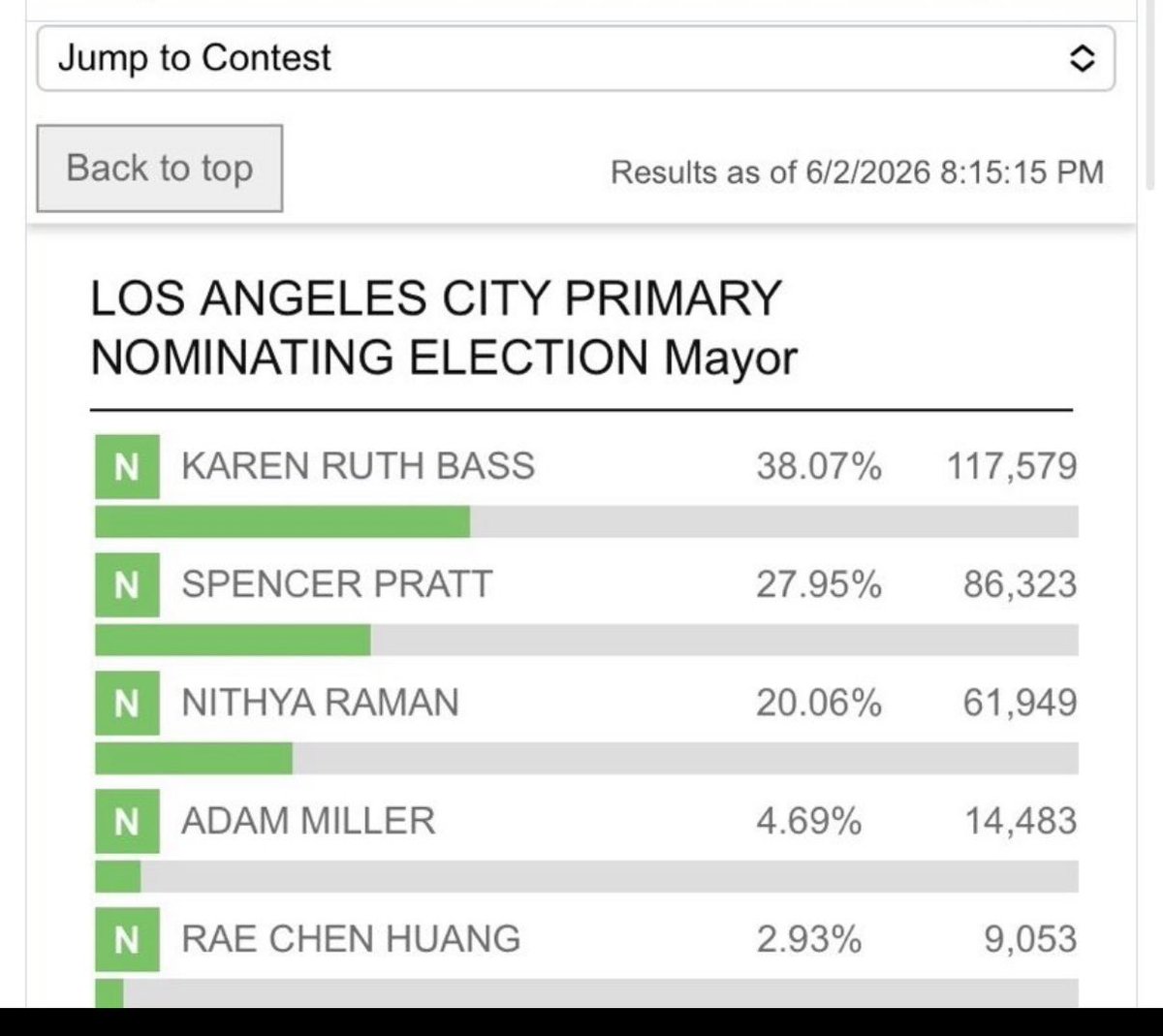
Task: Select the Rae Chen Huang candidate name
Action: [x=351, y=939]
